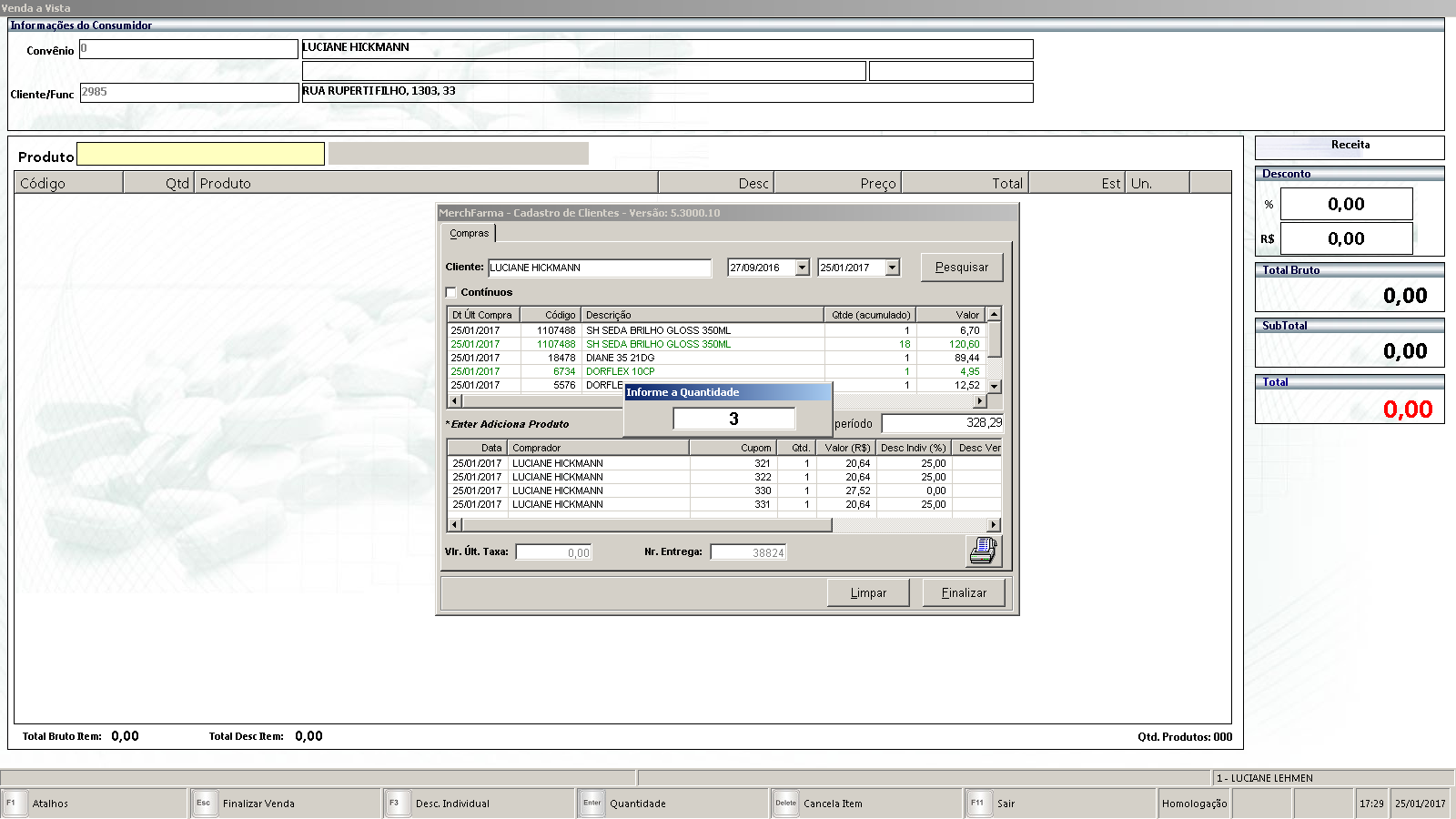Enable the Contínuos checkbox

[x=451, y=292]
